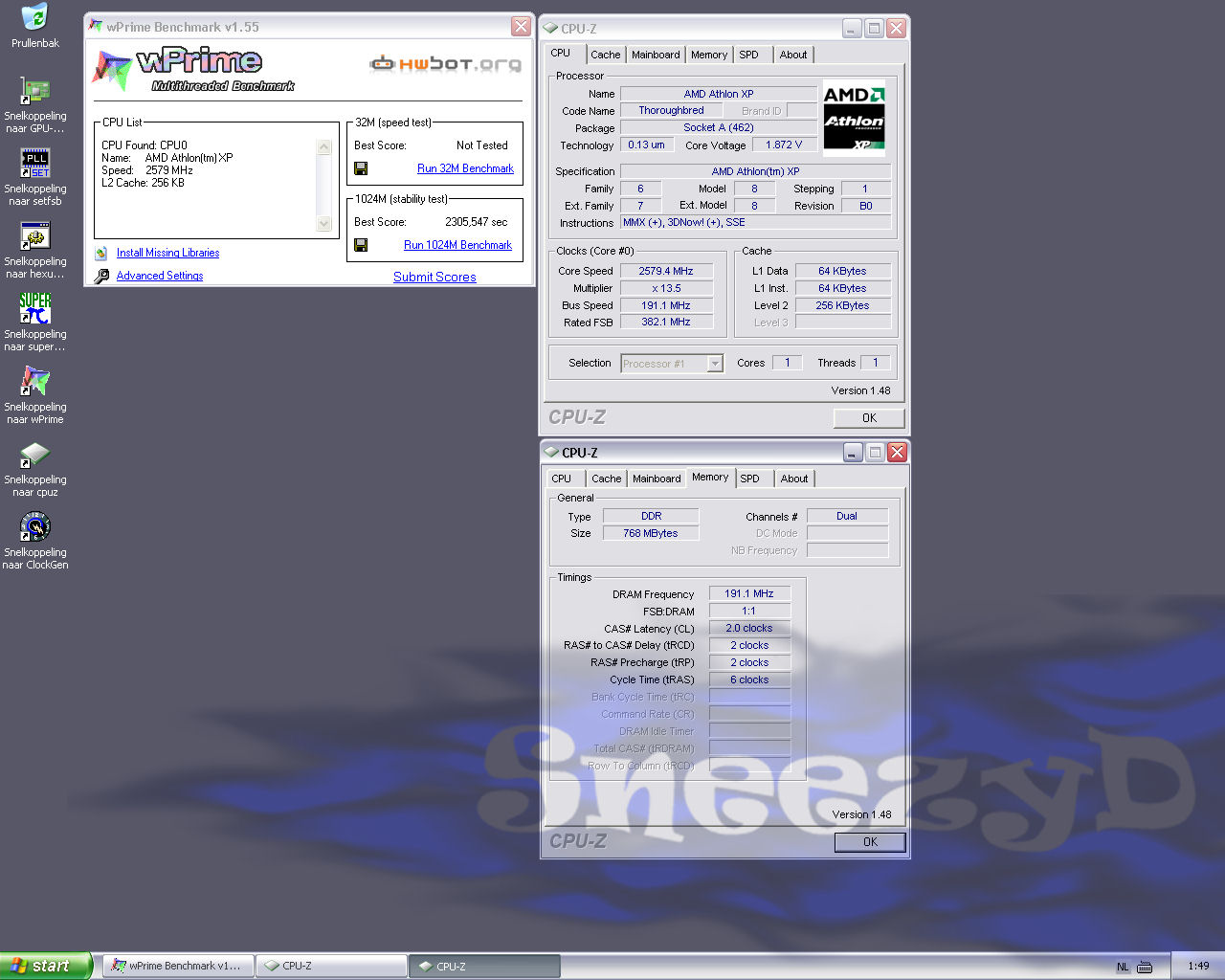Click the NL language indicator
This screenshot has height=980, width=1225.
pos(1123,967)
